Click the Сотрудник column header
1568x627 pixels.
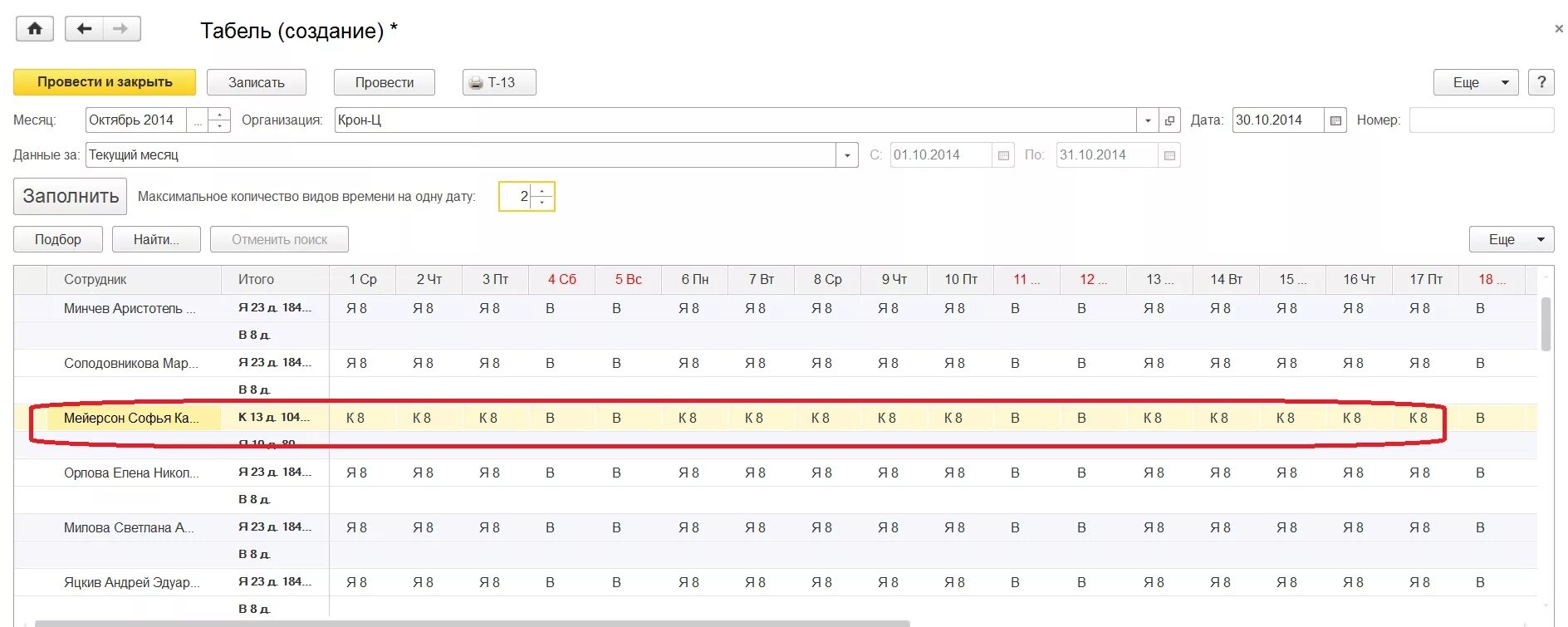pyautogui.click(x=134, y=280)
